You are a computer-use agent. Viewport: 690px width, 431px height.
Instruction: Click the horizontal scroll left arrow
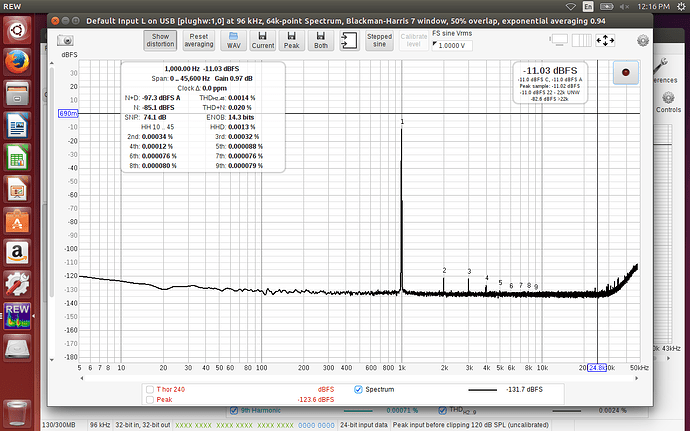[82, 378]
